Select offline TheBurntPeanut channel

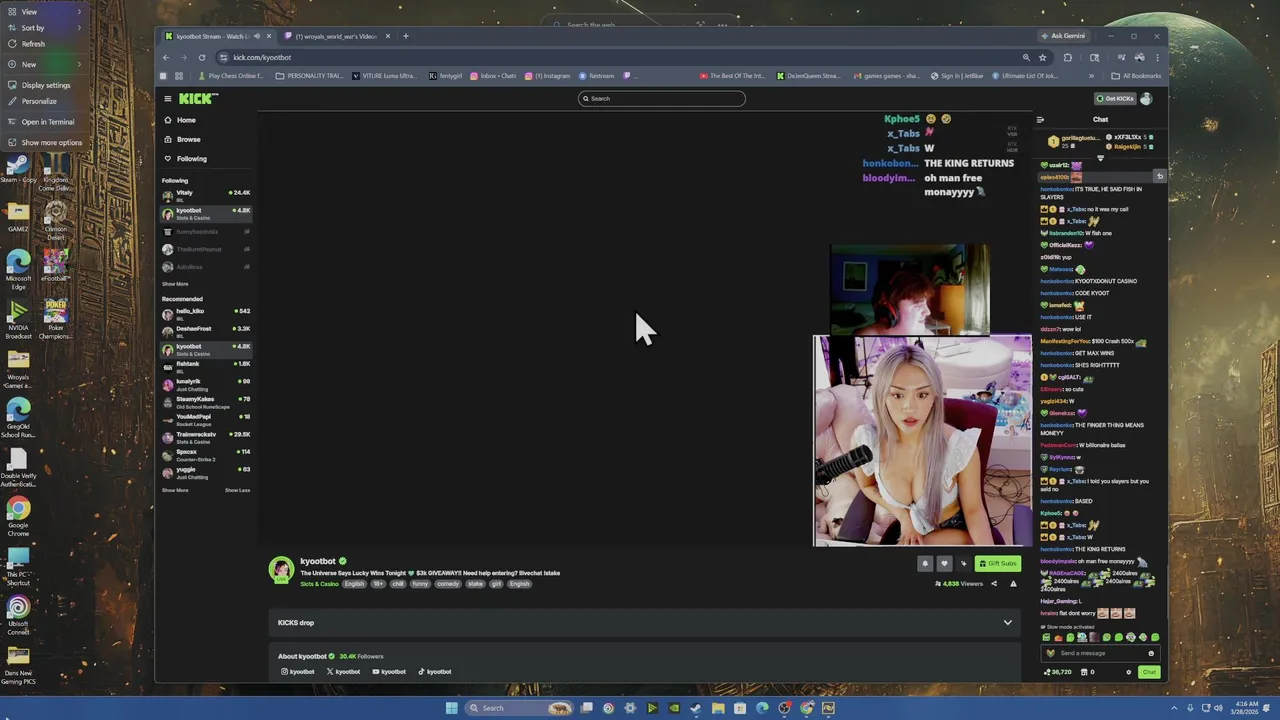click(206, 249)
